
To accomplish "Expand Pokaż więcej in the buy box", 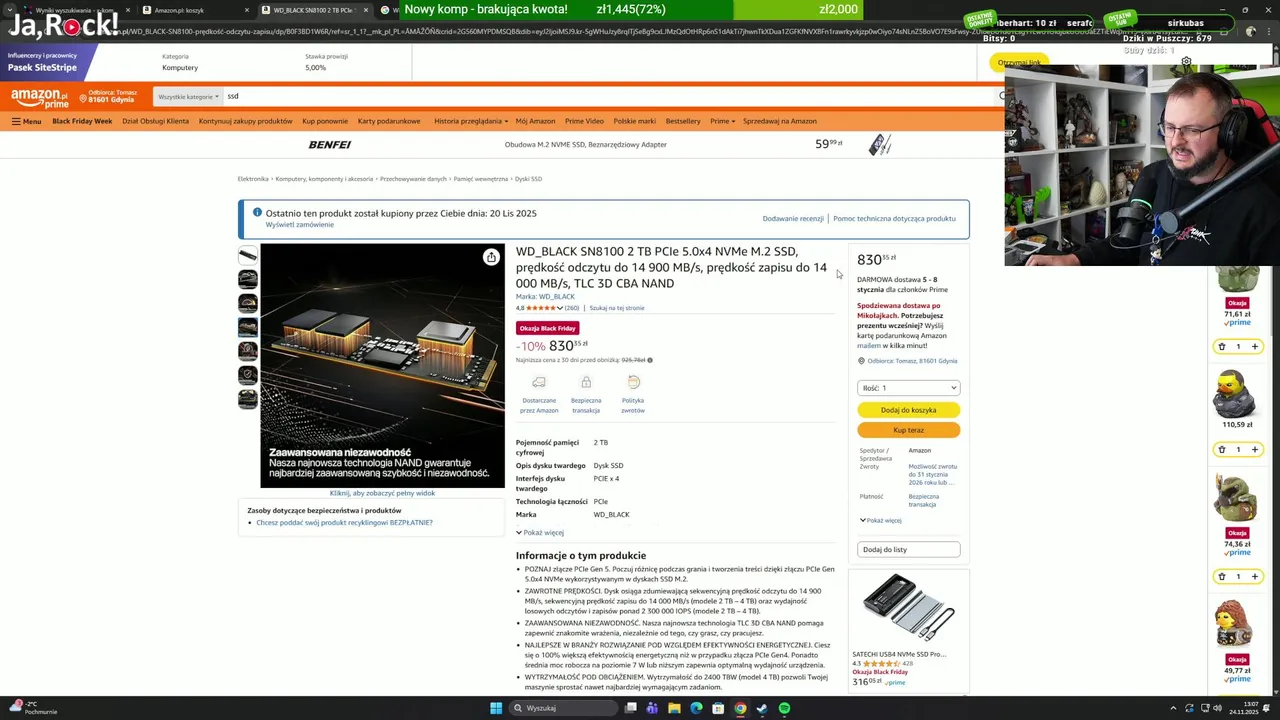I will tap(880, 520).
